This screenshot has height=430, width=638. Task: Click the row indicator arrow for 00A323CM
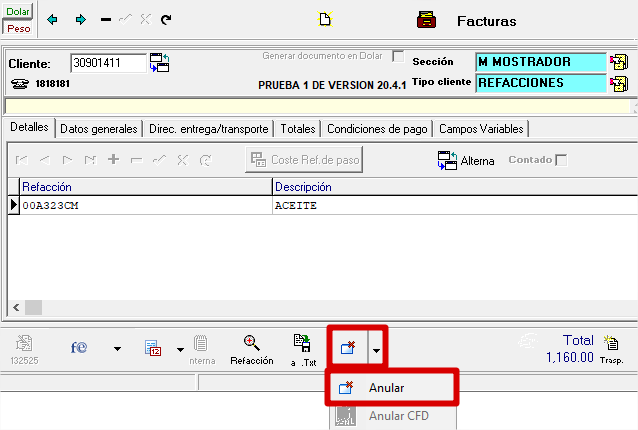(x=13, y=205)
